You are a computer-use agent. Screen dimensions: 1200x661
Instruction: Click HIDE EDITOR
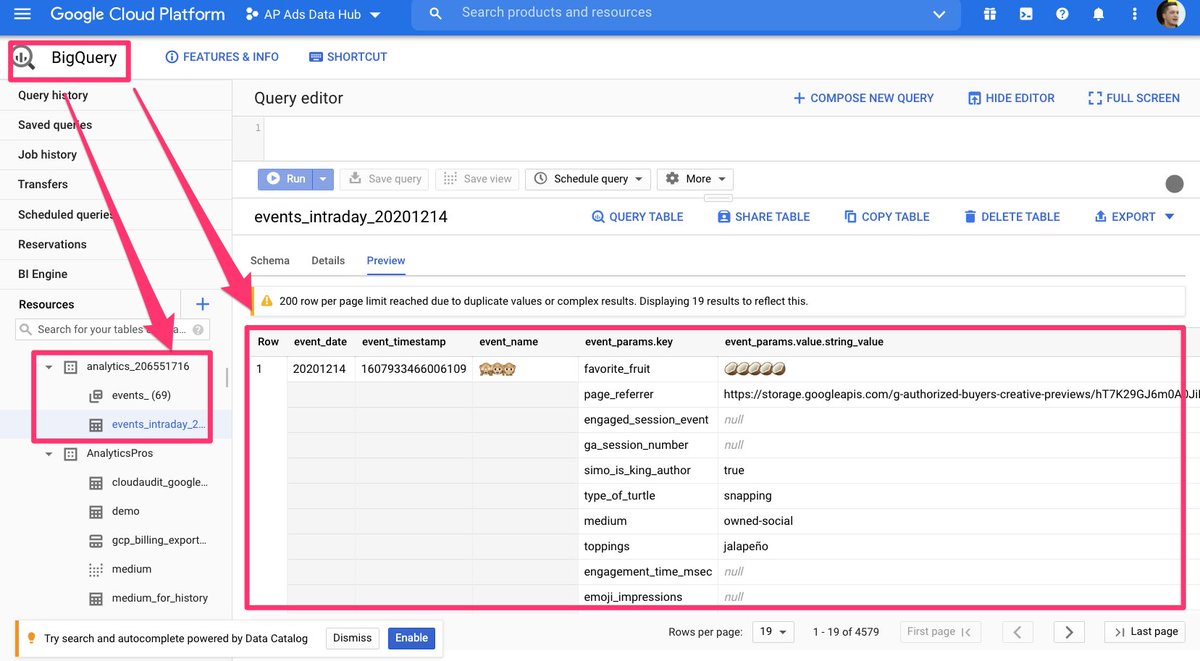[1011, 98]
